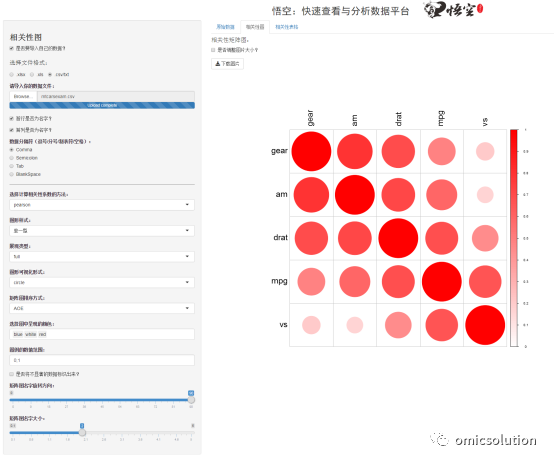Screen dimensions: 554x462
Task: Switch to the 相关性表格 tab
Action: tap(287, 27)
